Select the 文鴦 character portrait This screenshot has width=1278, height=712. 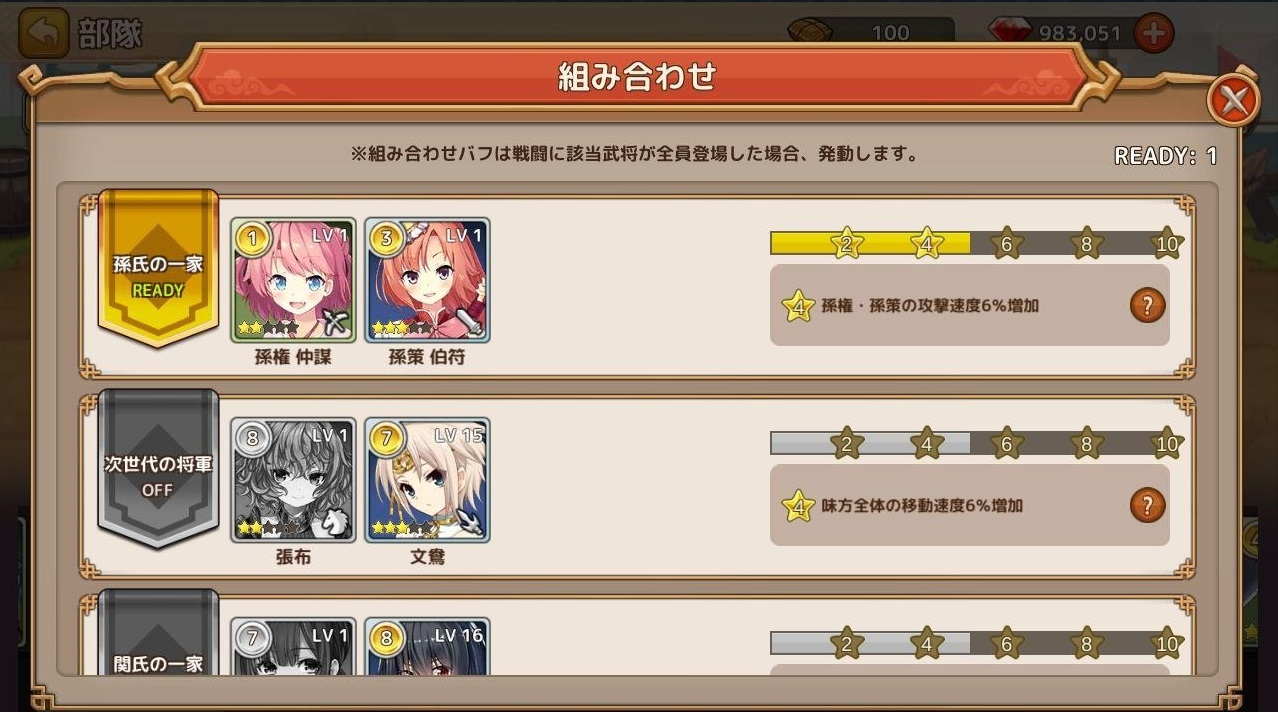pyautogui.click(x=428, y=480)
